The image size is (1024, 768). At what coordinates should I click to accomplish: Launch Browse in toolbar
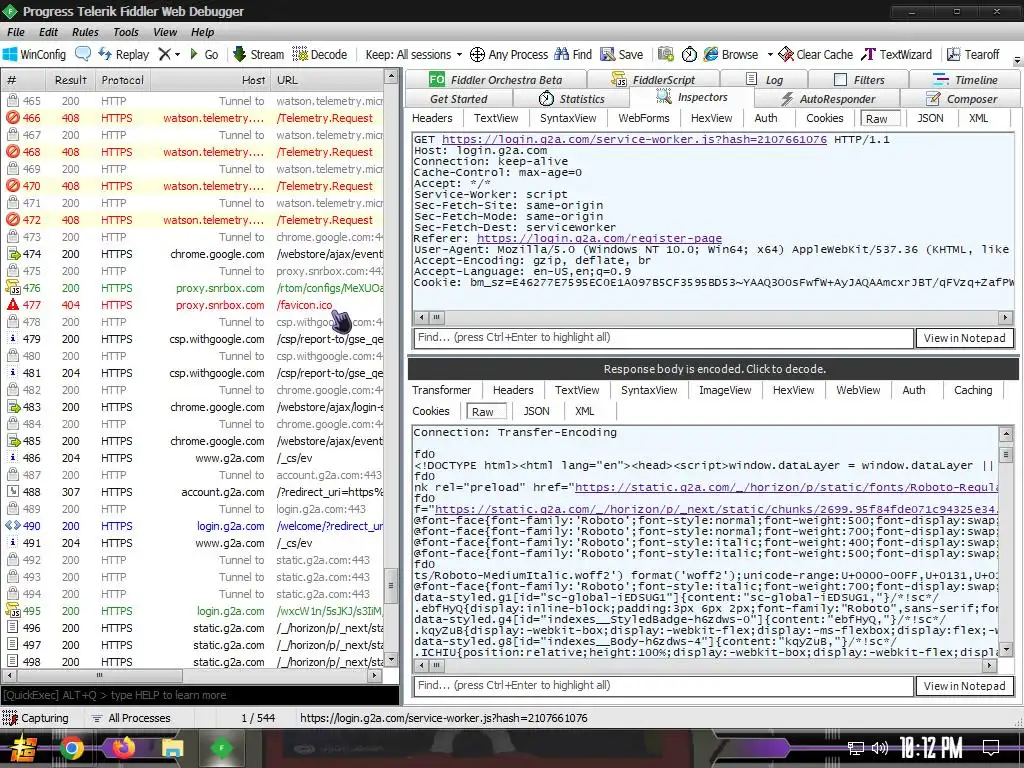pyautogui.click(x=731, y=54)
